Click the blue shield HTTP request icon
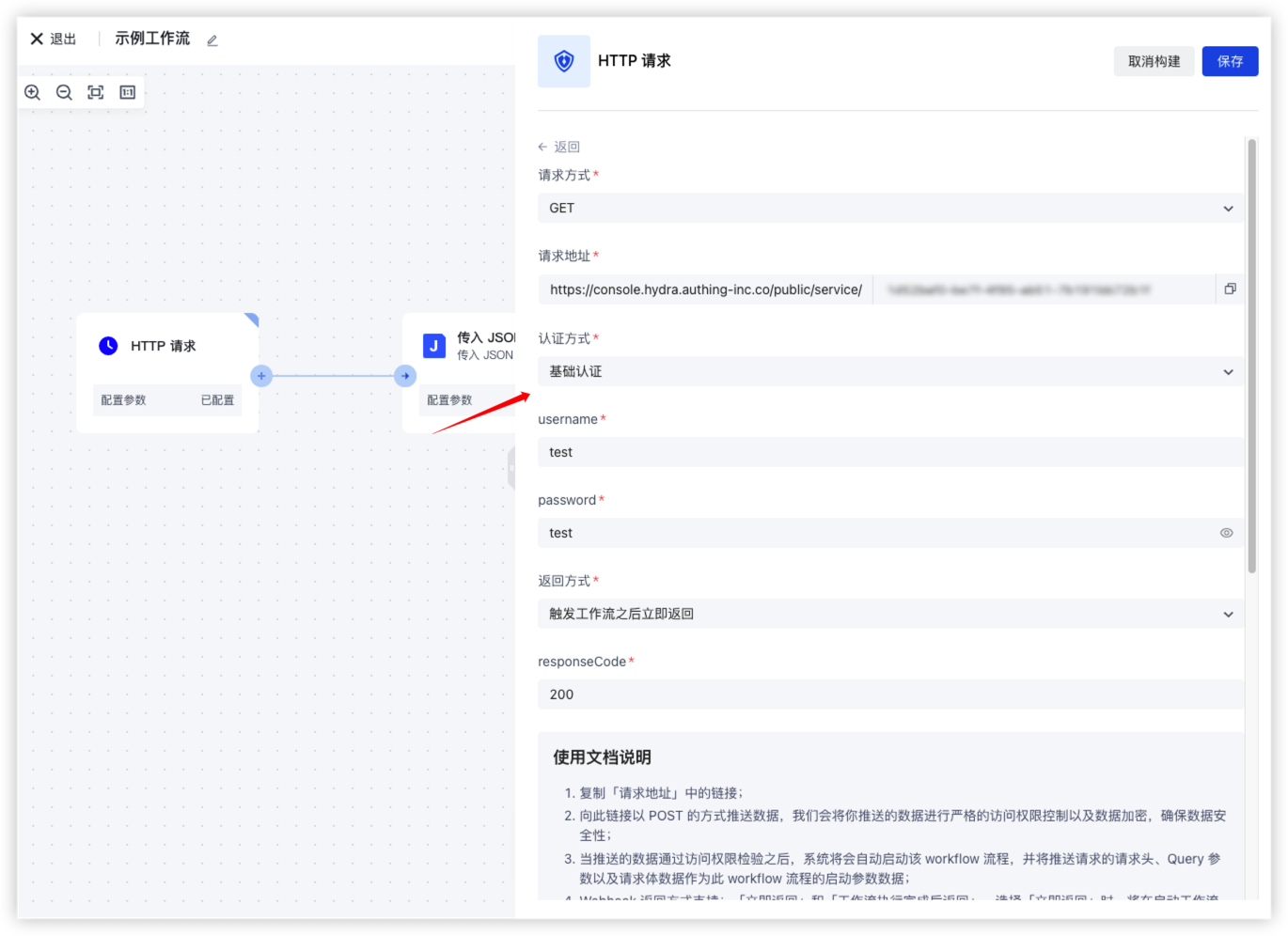This screenshot has width=1288, height=936. point(564,61)
